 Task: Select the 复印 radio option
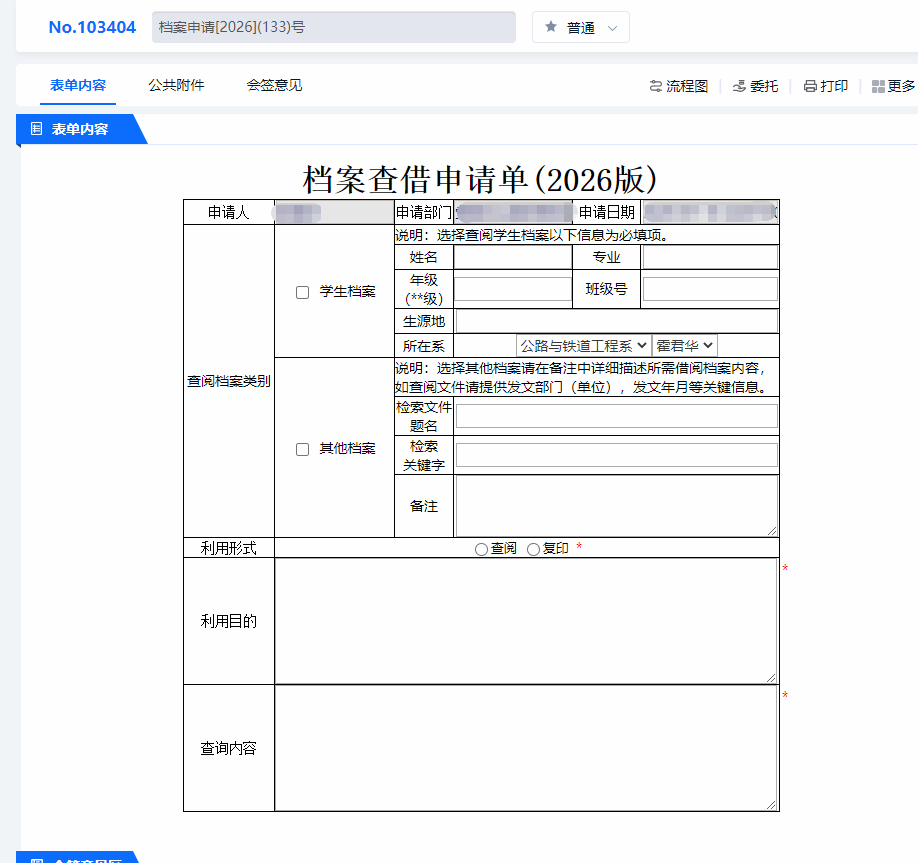pos(533,549)
